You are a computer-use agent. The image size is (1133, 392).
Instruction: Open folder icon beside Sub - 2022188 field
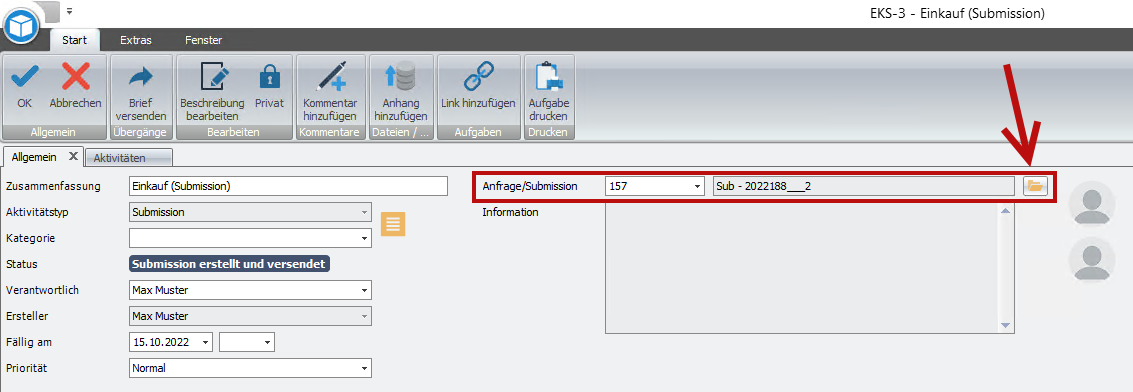pyautogui.click(x=1035, y=186)
